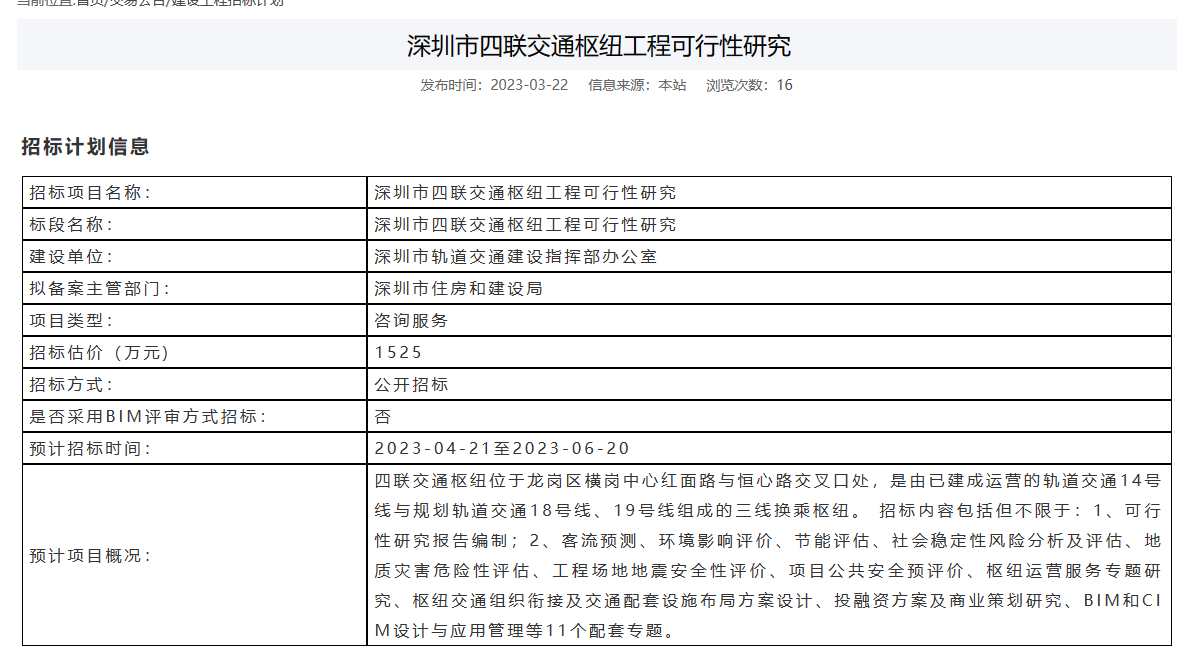Click the 信息来源 本站 text
This screenshot has width=1183, height=654.
click(637, 85)
